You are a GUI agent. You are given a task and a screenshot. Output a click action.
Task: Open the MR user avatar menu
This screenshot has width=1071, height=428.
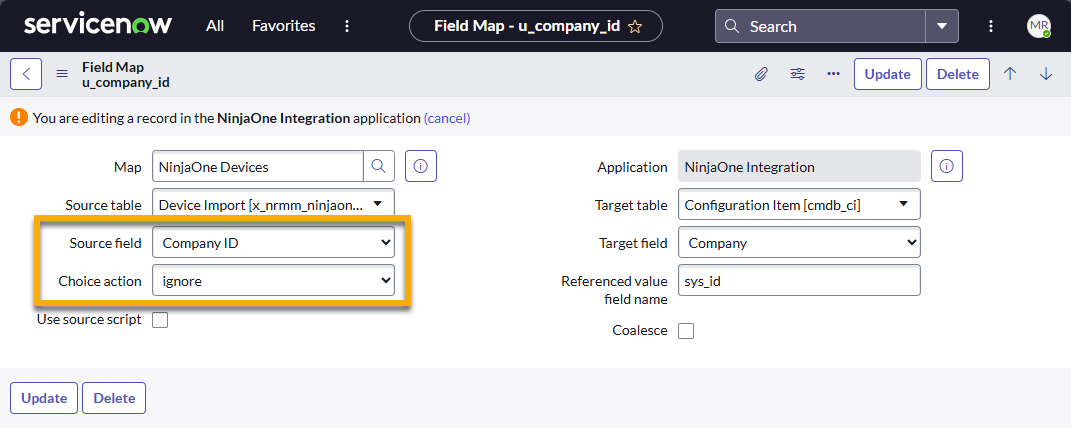1039,26
